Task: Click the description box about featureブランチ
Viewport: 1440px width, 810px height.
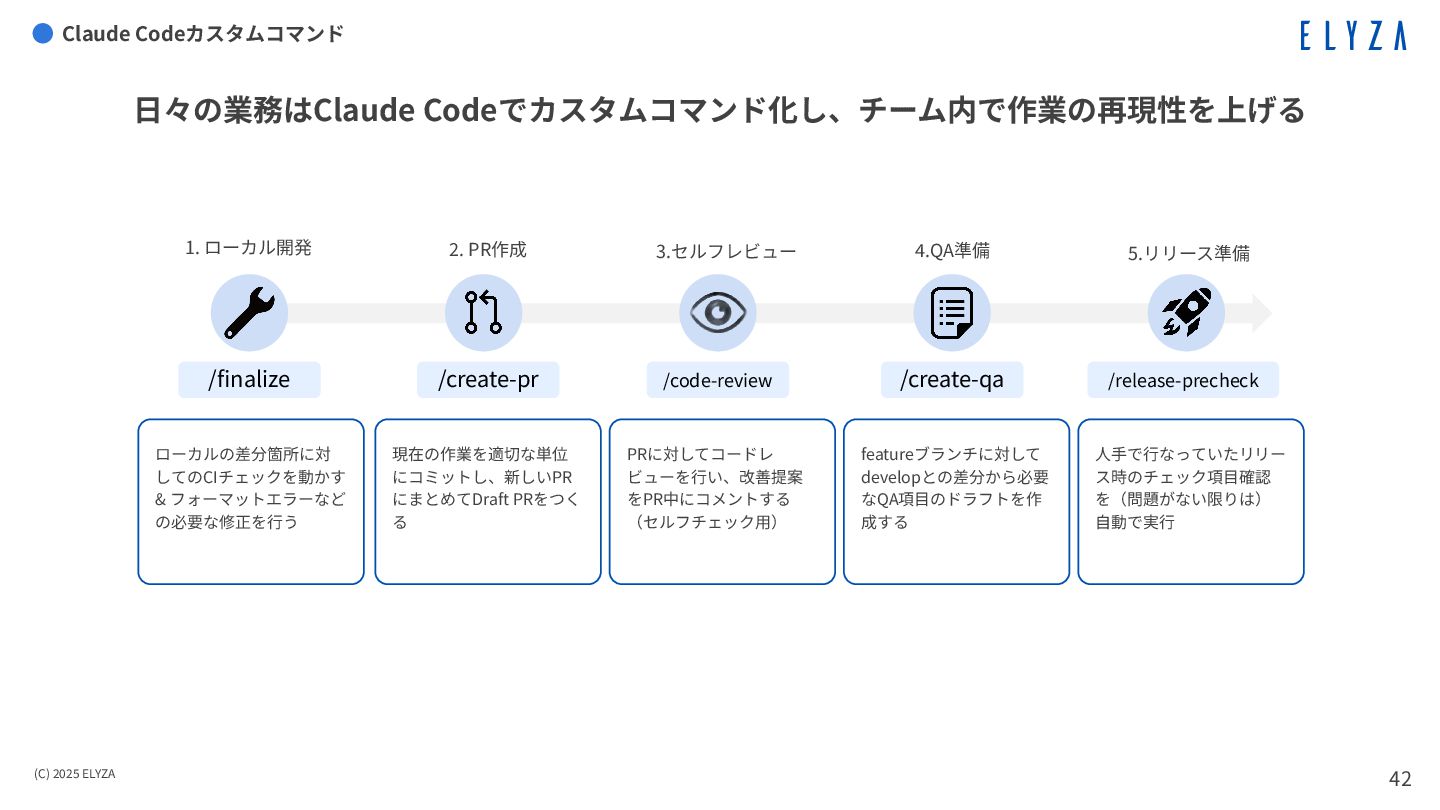Action: pyautogui.click(x=957, y=501)
